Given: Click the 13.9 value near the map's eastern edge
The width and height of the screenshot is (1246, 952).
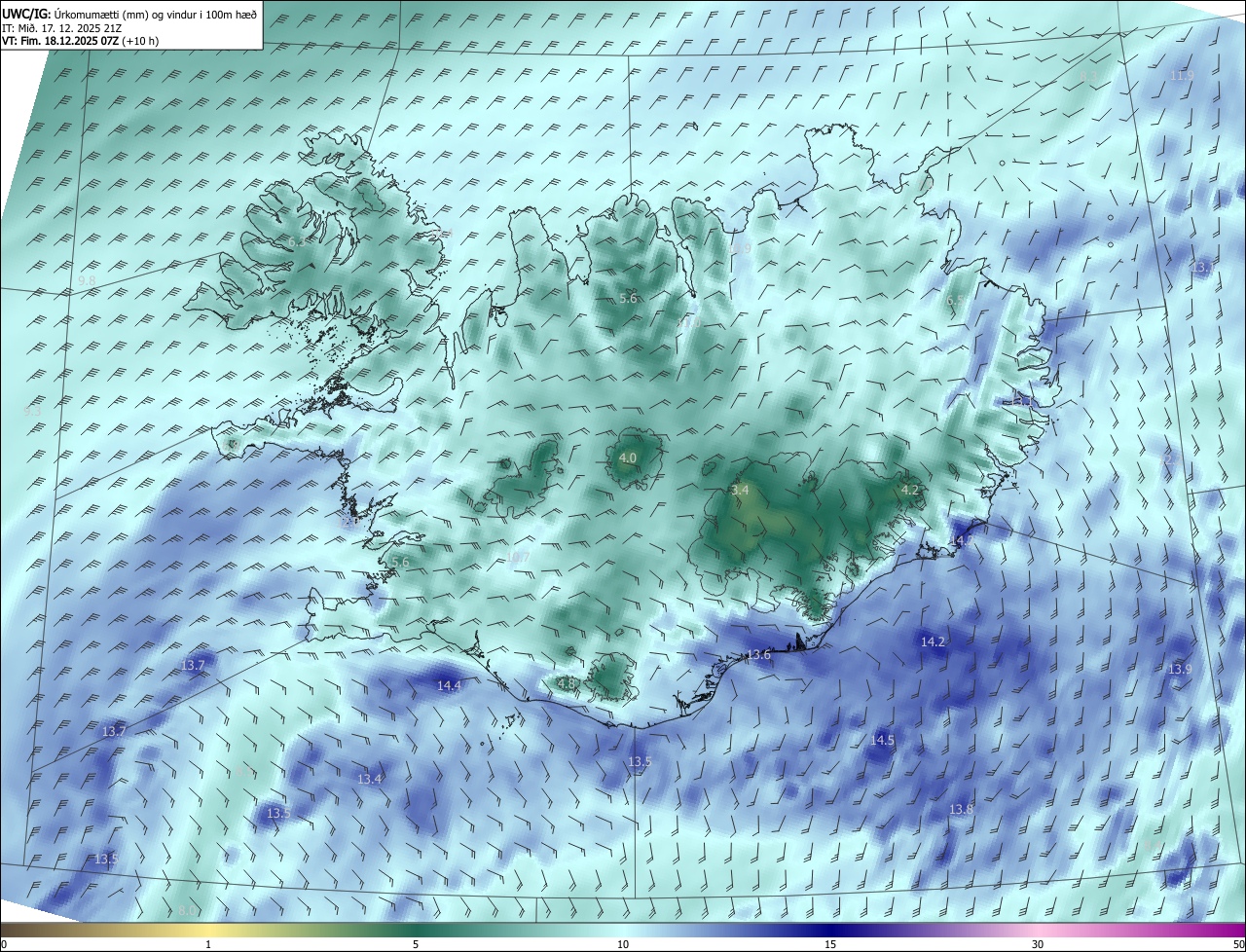Looking at the screenshot, I should click(1180, 669).
